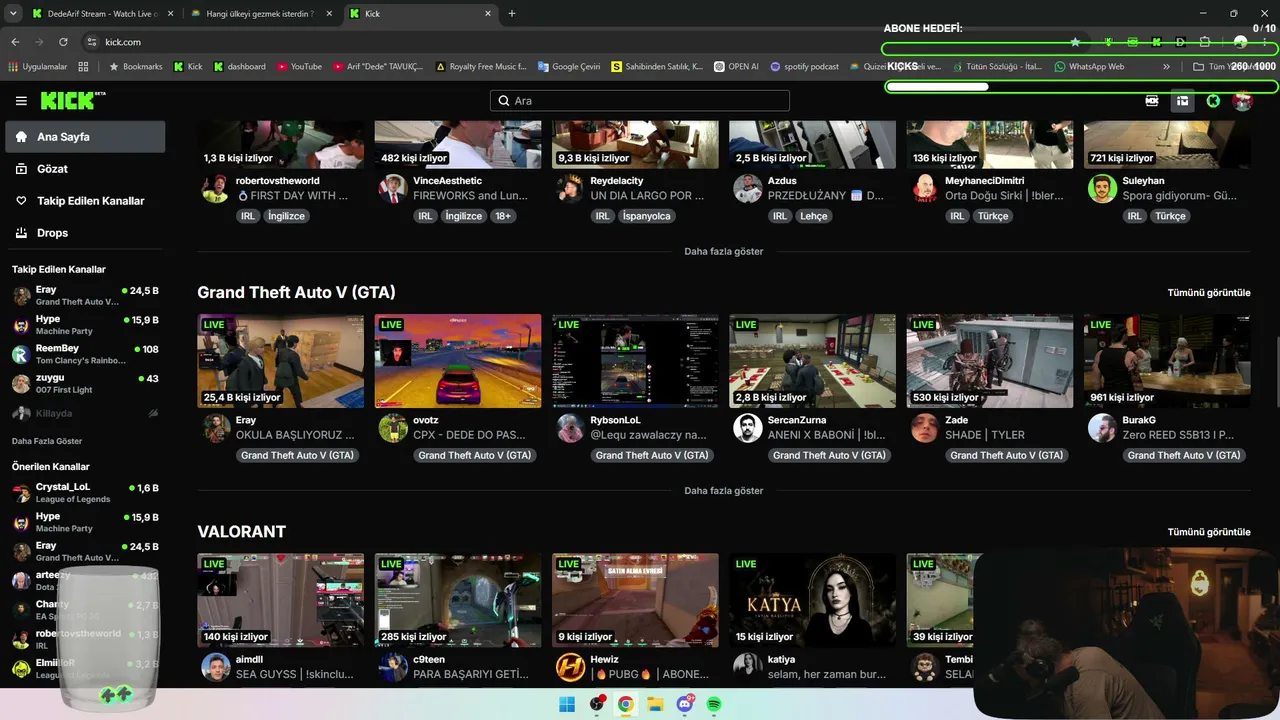1280x720 pixels.
Task: Open aimdll channel avatar
Action: [216, 667]
